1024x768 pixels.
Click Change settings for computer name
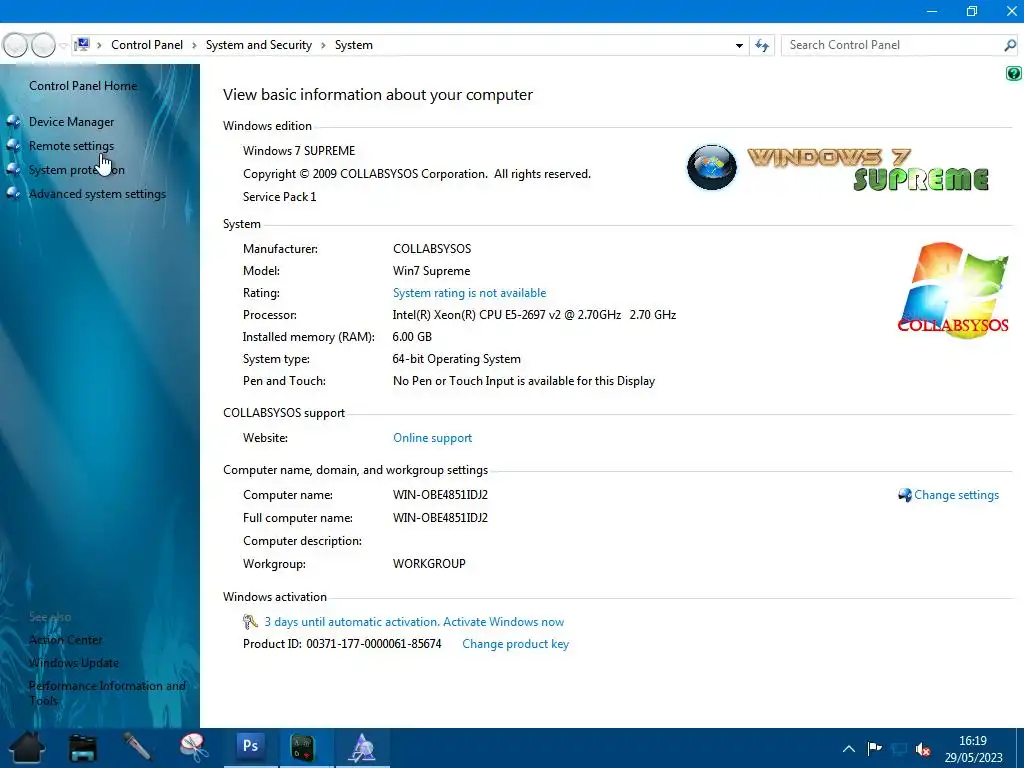pyautogui.click(x=956, y=495)
